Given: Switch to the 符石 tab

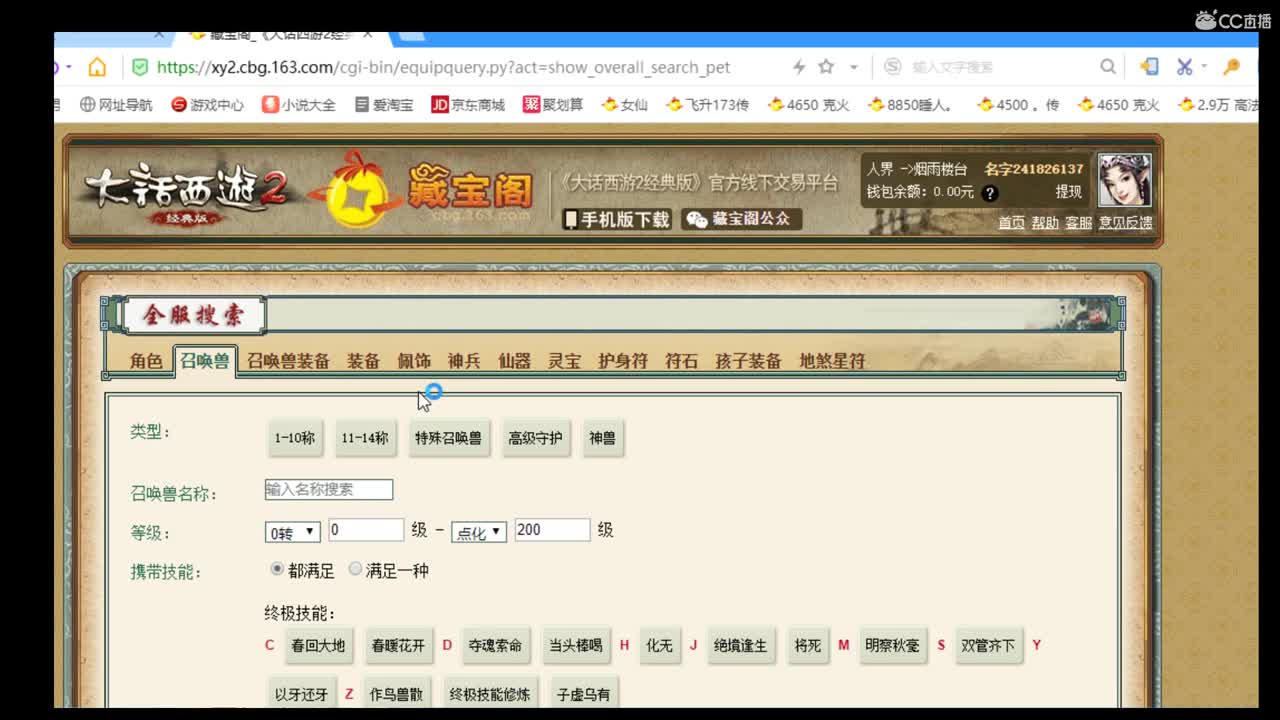Looking at the screenshot, I should point(681,361).
